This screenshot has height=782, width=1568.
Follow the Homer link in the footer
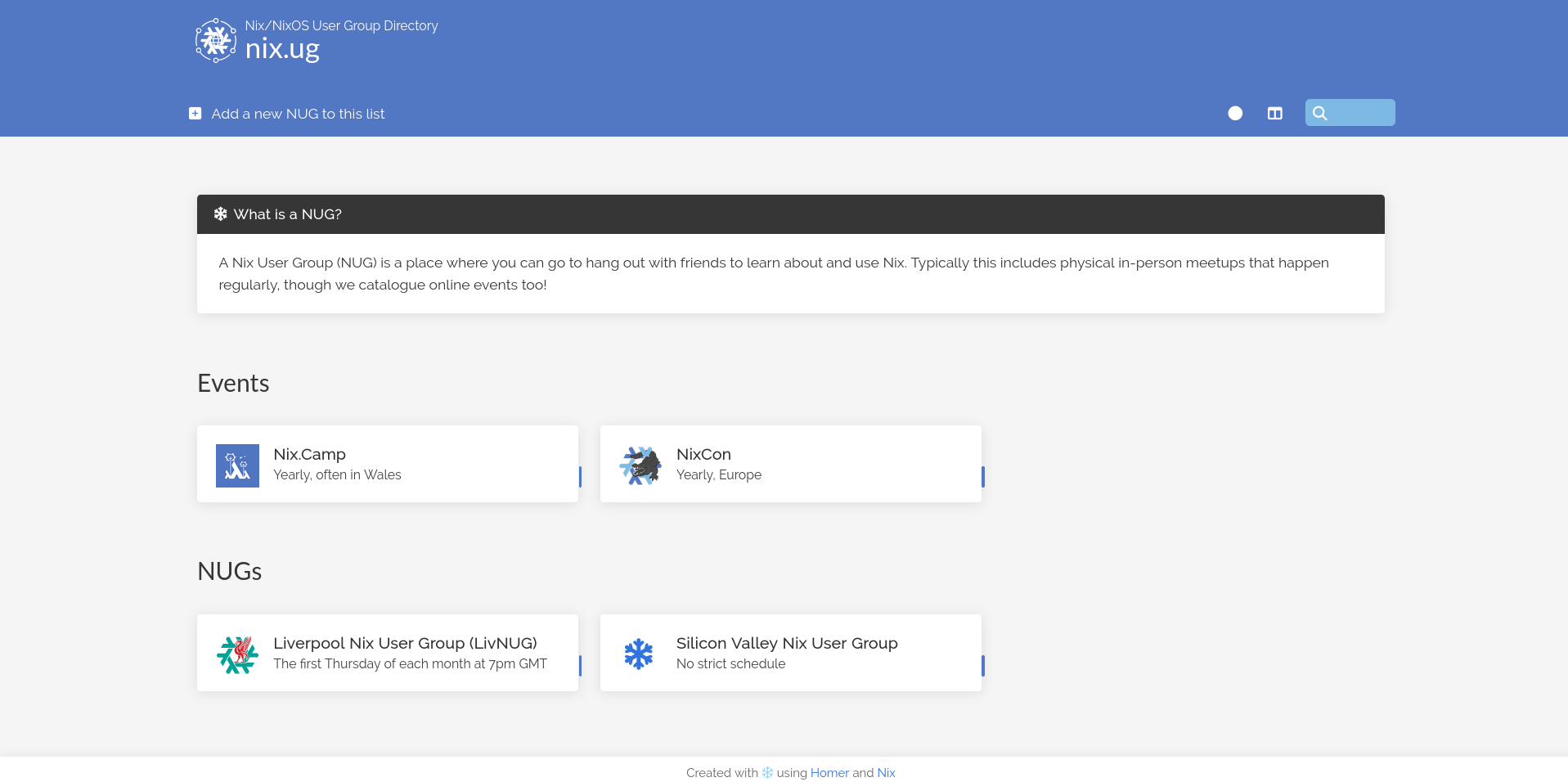point(829,772)
